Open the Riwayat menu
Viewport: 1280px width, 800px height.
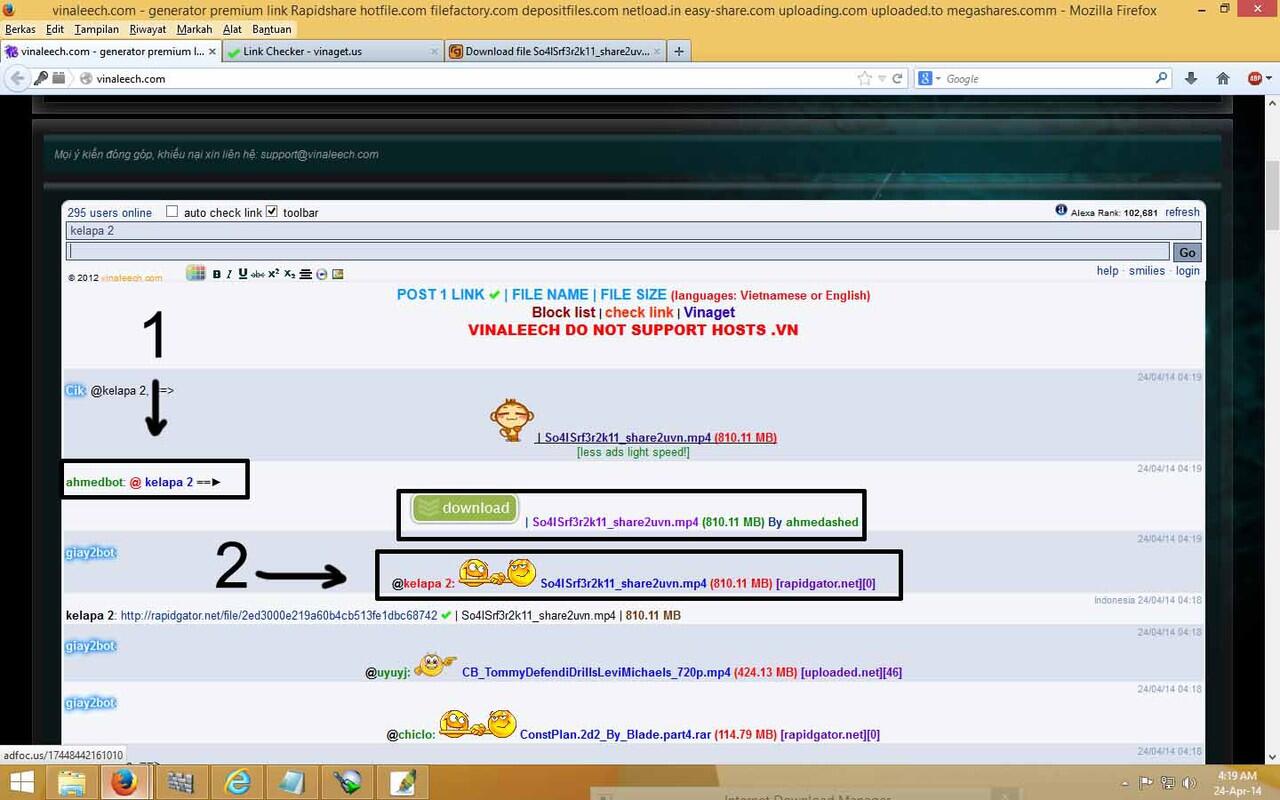pyautogui.click(x=148, y=30)
